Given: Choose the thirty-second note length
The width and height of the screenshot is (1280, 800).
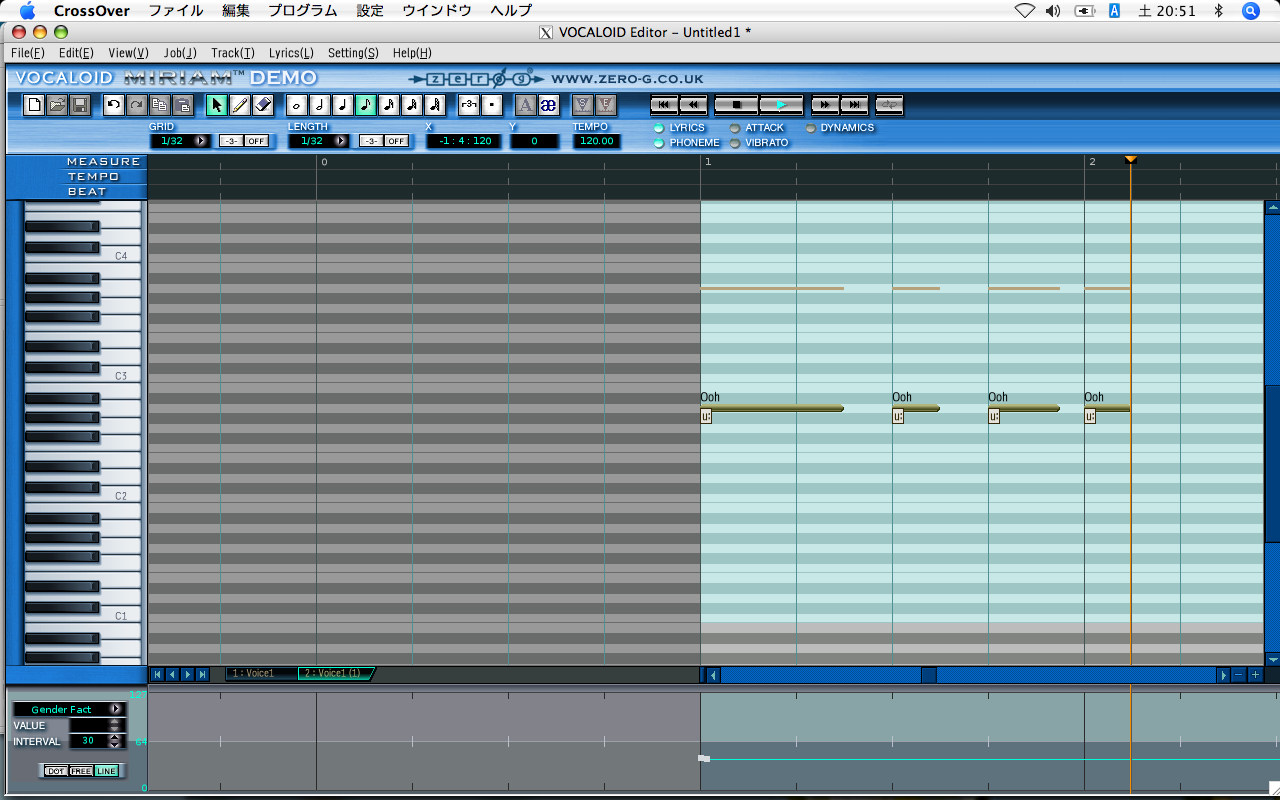Looking at the screenshot, I should coord(412,105).
